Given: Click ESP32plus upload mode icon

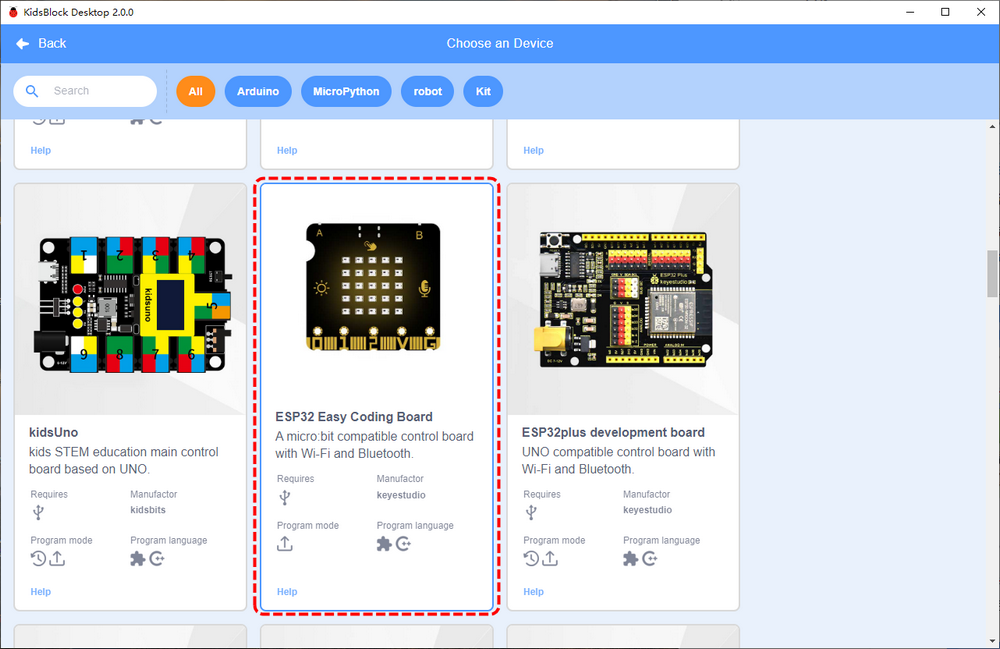Looking at the screenshot, I should [x=550, y=558].
